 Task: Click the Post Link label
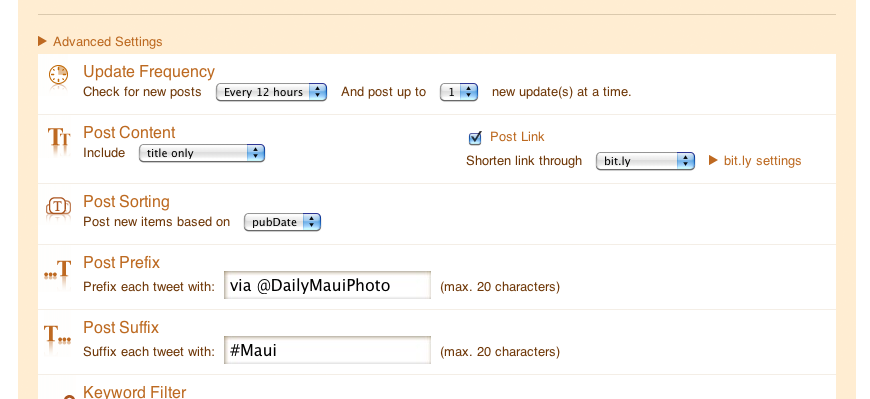[x=517, y=137]
